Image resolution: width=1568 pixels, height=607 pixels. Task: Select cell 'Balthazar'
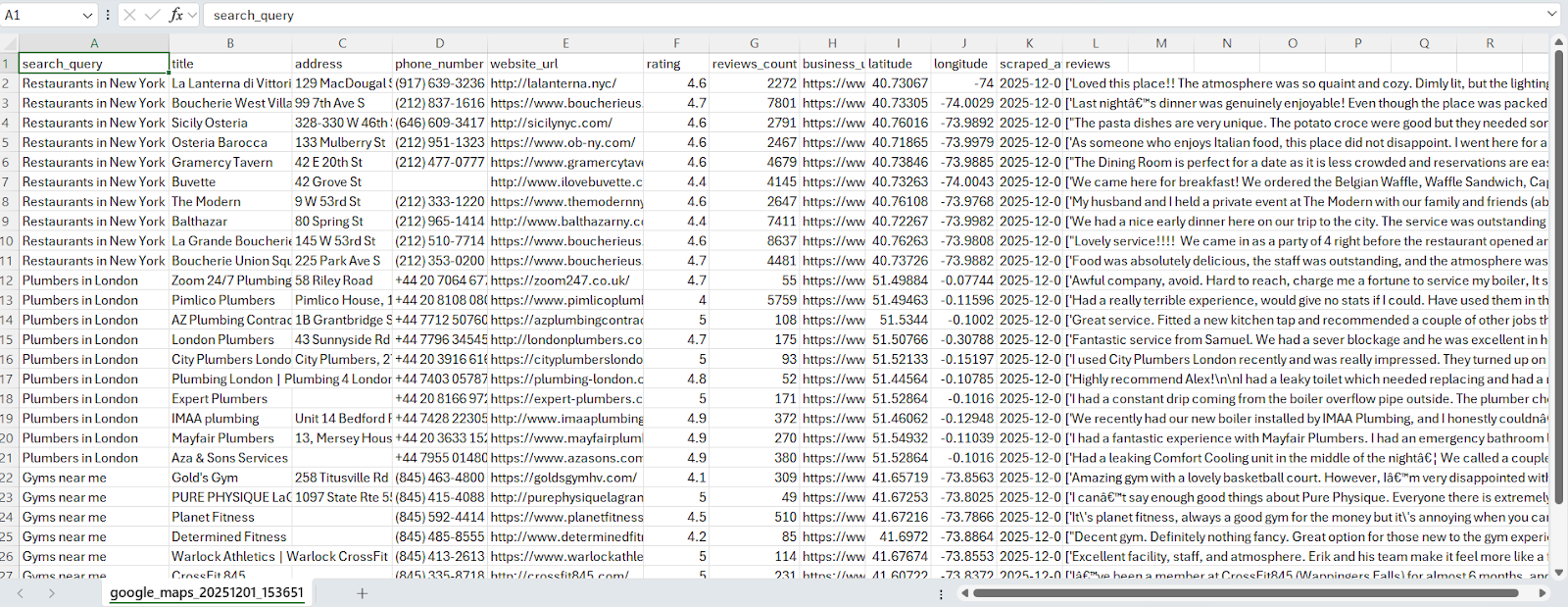point(230,222)
